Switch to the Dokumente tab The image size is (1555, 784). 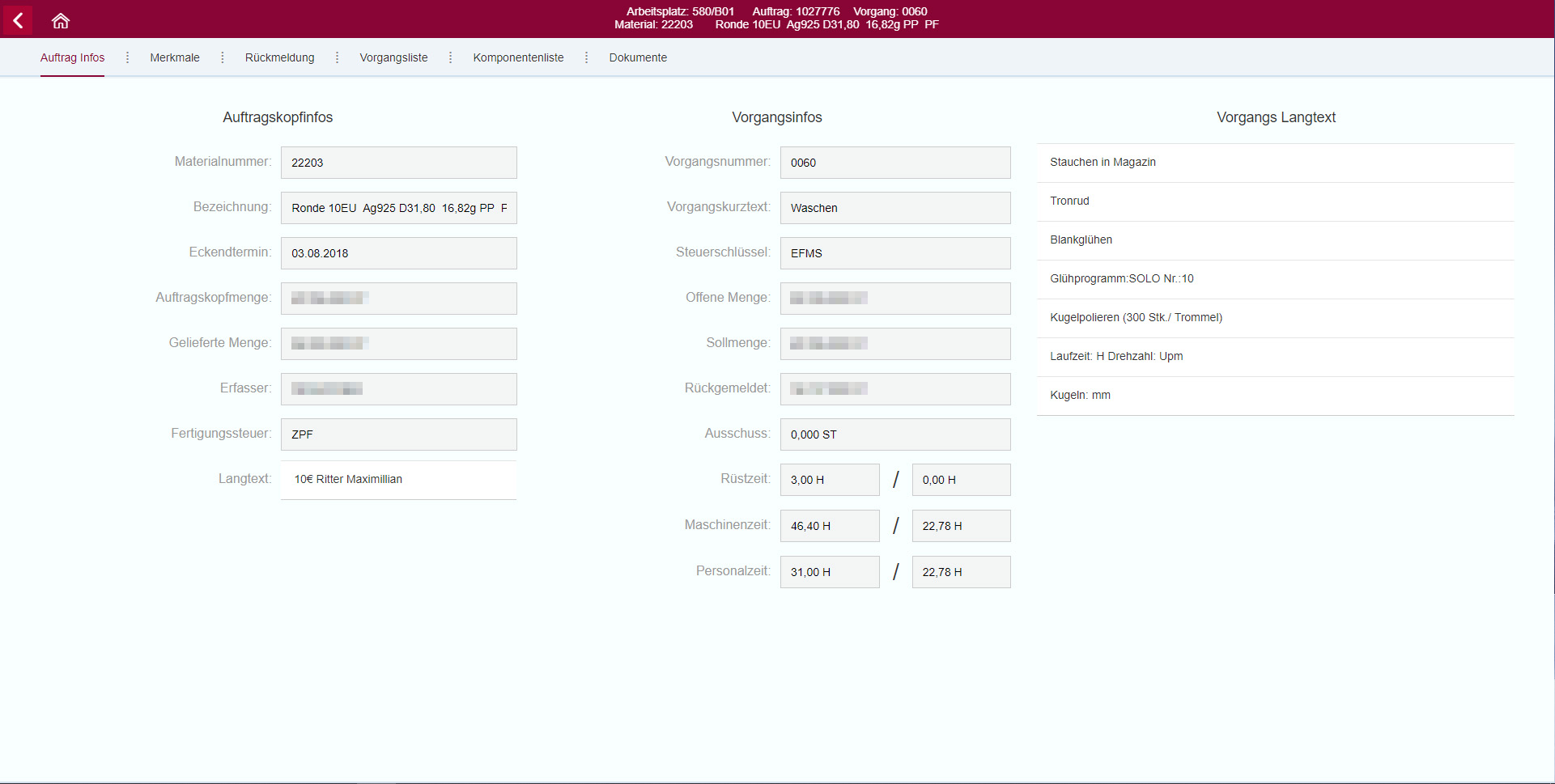click(x=637, y=57)
